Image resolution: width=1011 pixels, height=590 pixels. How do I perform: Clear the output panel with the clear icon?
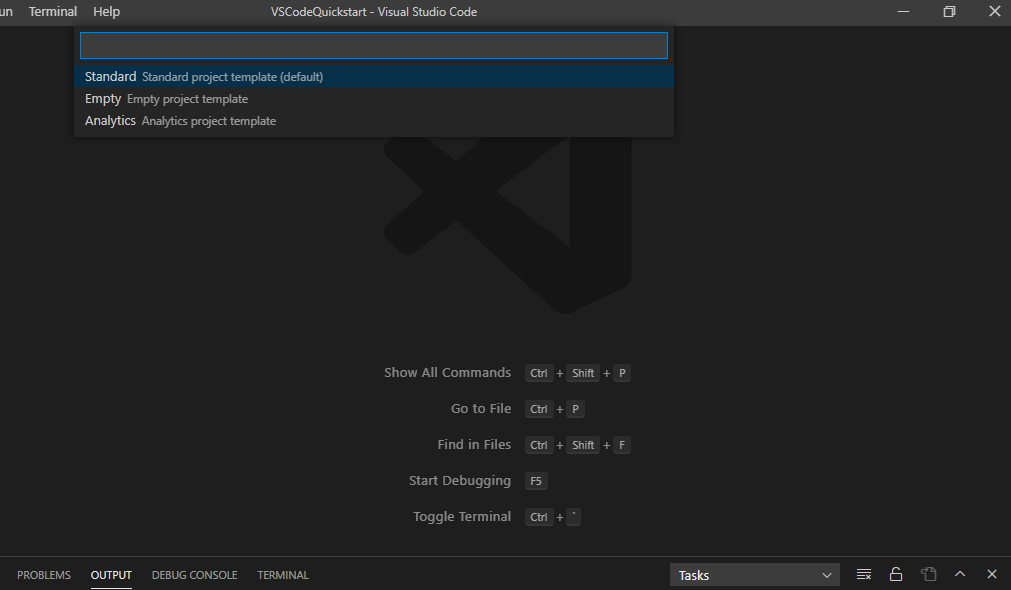coord(864,575)
